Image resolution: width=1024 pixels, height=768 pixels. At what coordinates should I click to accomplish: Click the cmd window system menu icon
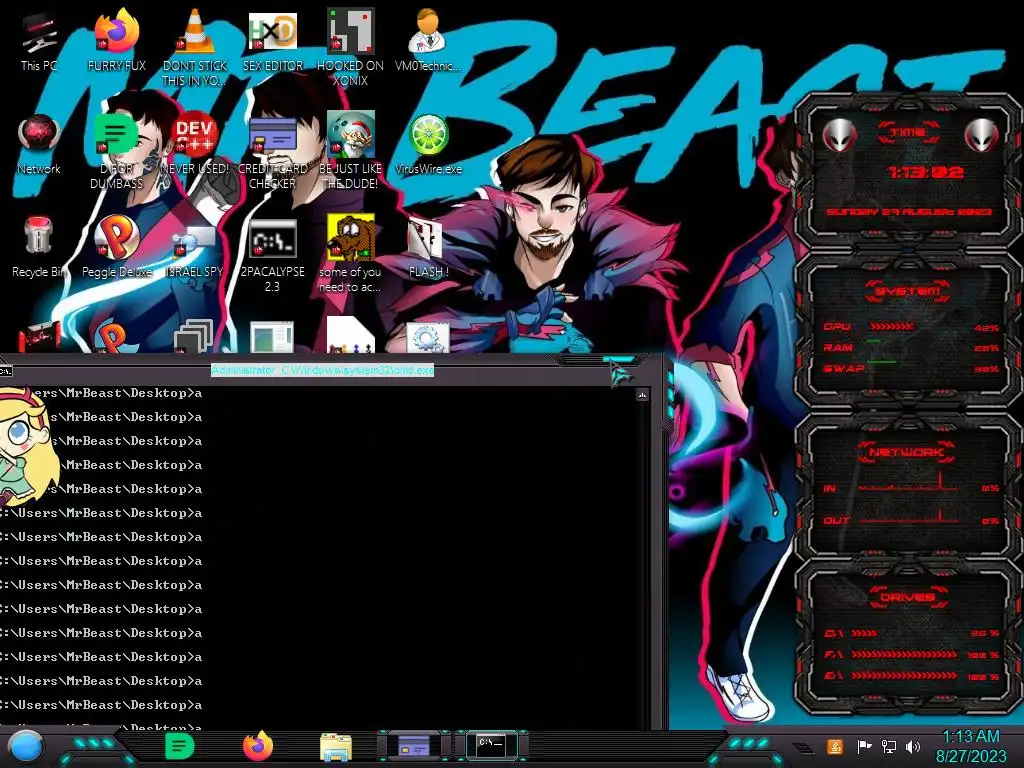(5, 371)
